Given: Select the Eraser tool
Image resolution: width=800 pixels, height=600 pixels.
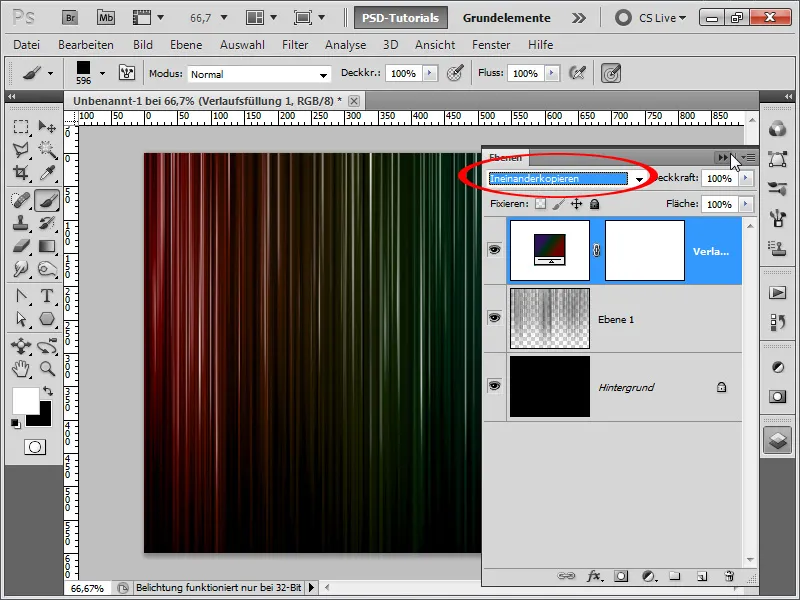Looking at the screenshot, I should click(21, 246).
